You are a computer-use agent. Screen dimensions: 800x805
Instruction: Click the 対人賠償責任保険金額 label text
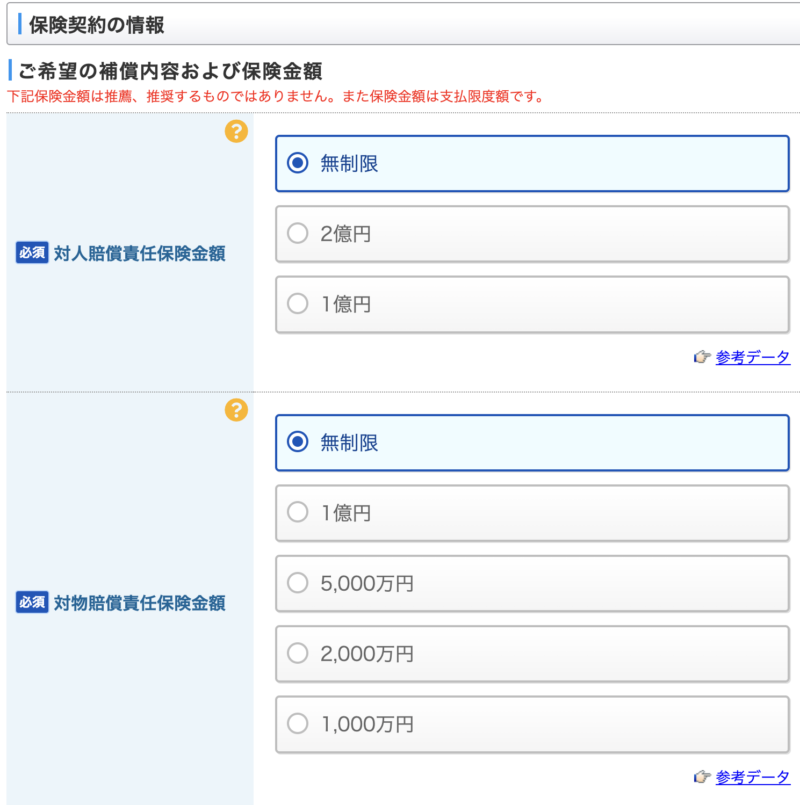pyautogui.click(x=140, y=253)
